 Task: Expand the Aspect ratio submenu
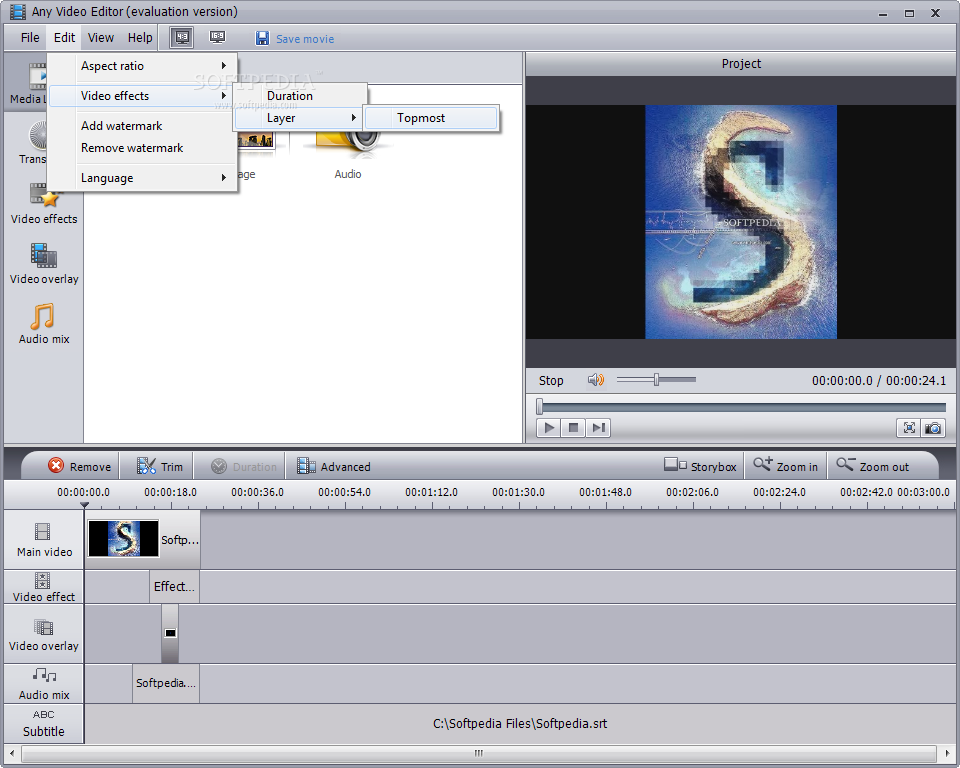(143, 66)
